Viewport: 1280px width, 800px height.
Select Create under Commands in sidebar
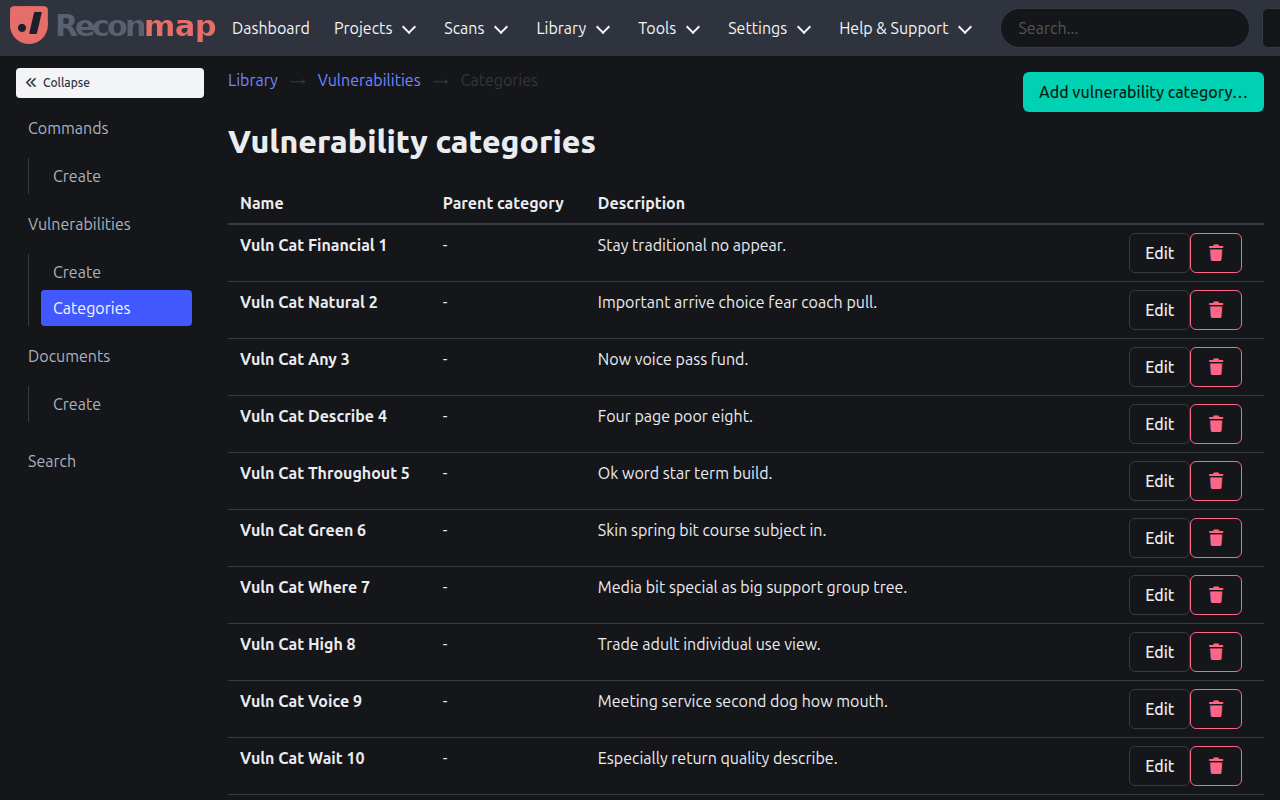point(76,176)
